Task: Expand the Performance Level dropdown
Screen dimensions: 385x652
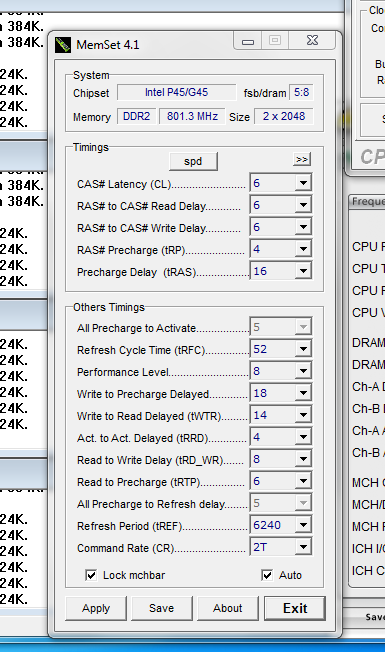Action: pyautogui.click(x=304, y=371)
